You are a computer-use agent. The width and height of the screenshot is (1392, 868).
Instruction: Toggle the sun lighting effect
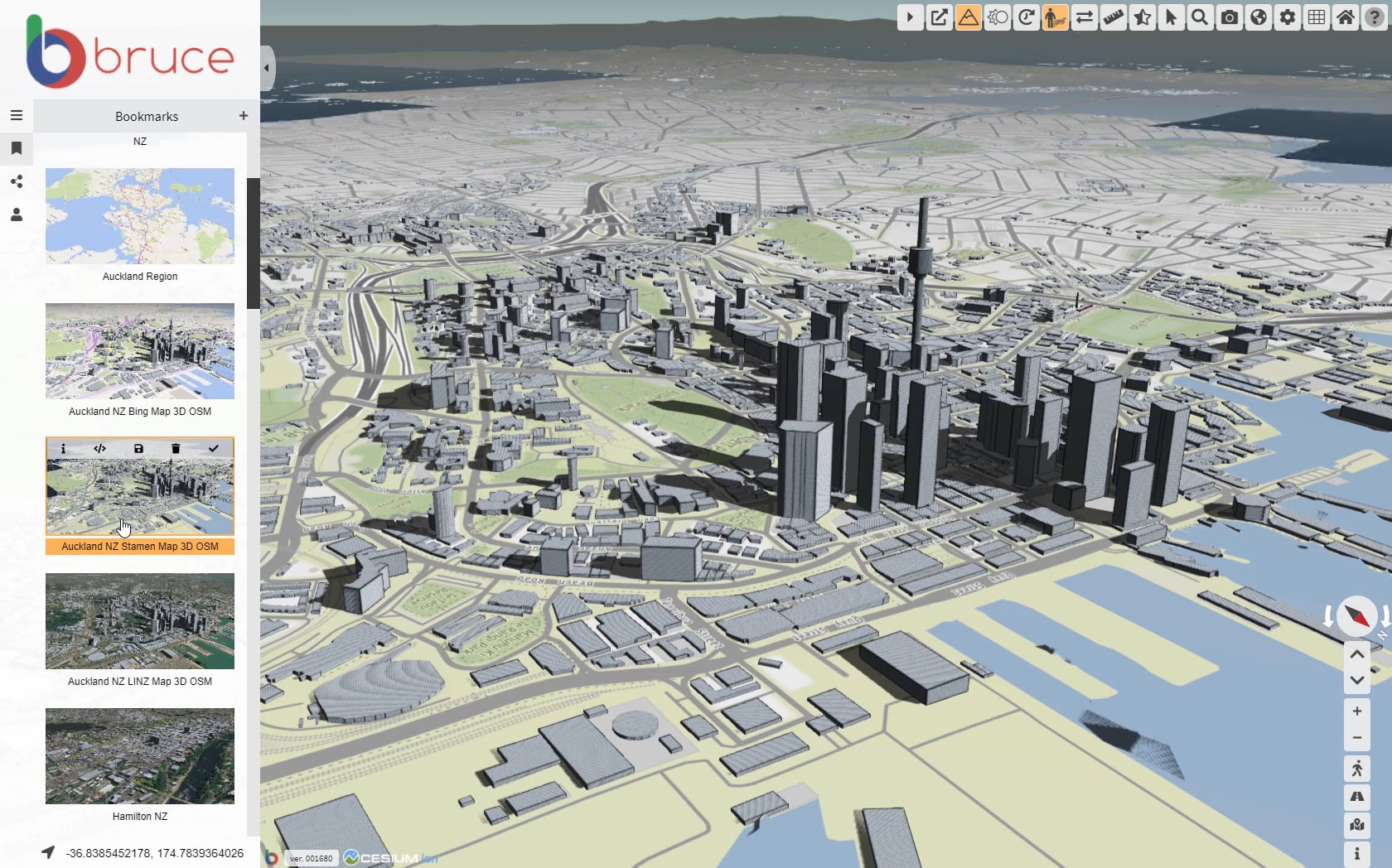pyautogui.click(x=997, y=17)
